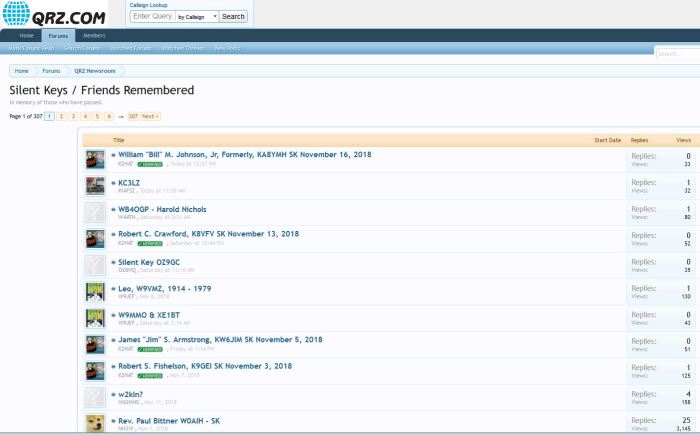Open the Home navigation tab
The width and height of the screenshot is (700, 435).
pos(26,35)
